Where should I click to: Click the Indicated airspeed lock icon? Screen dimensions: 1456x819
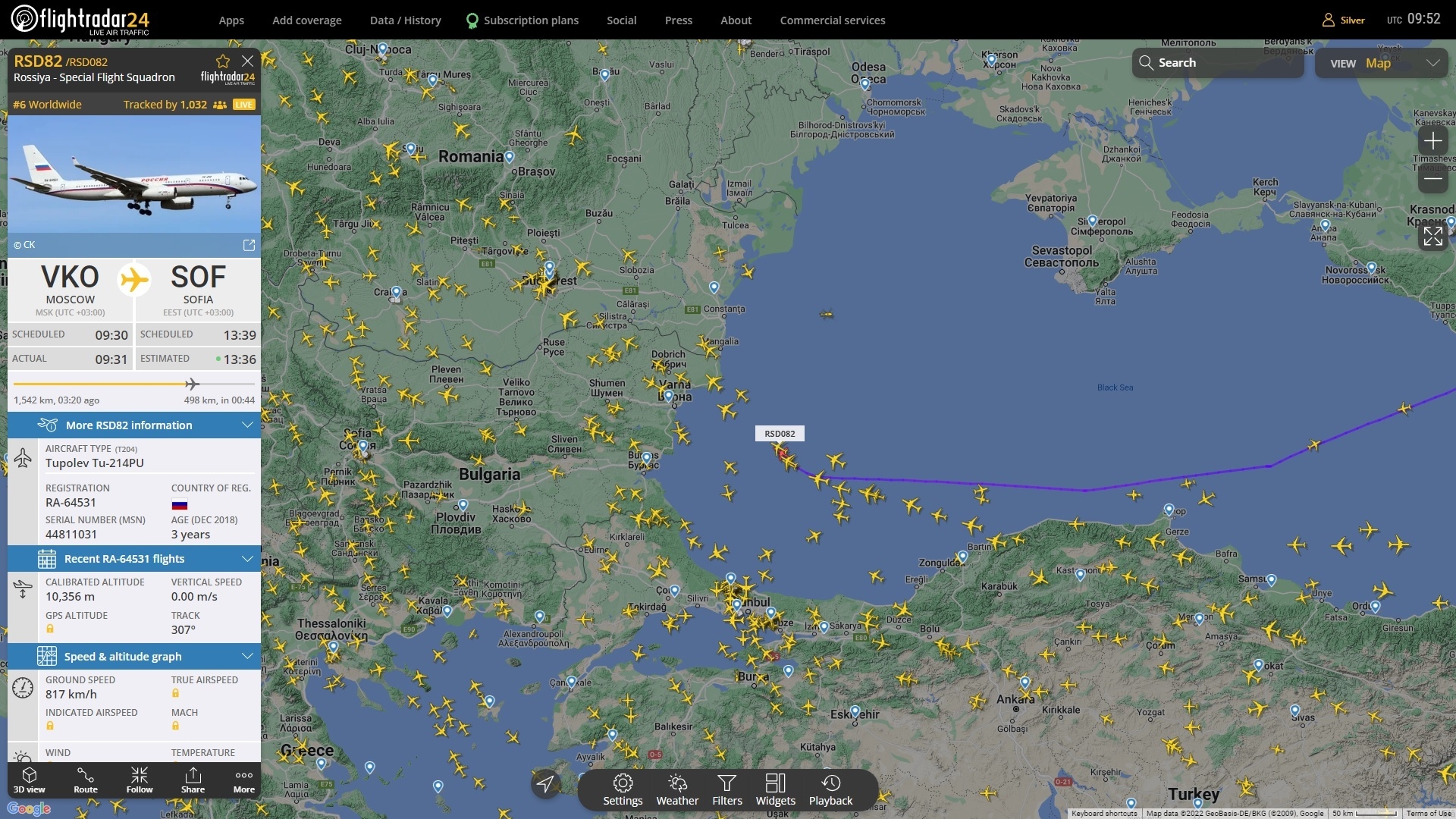click(x=50, y=726)
